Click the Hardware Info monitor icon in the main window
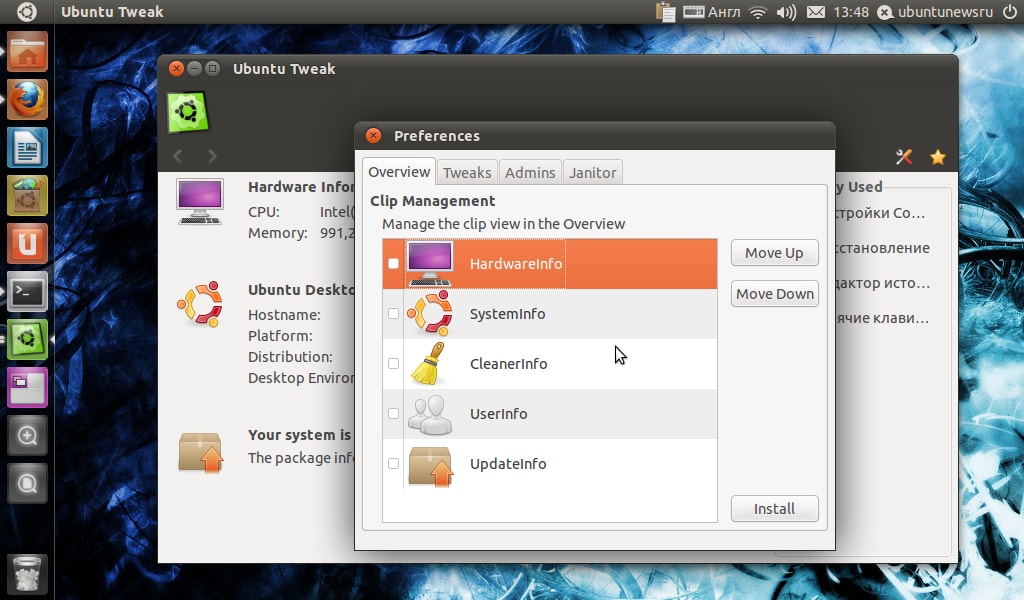 200,202
